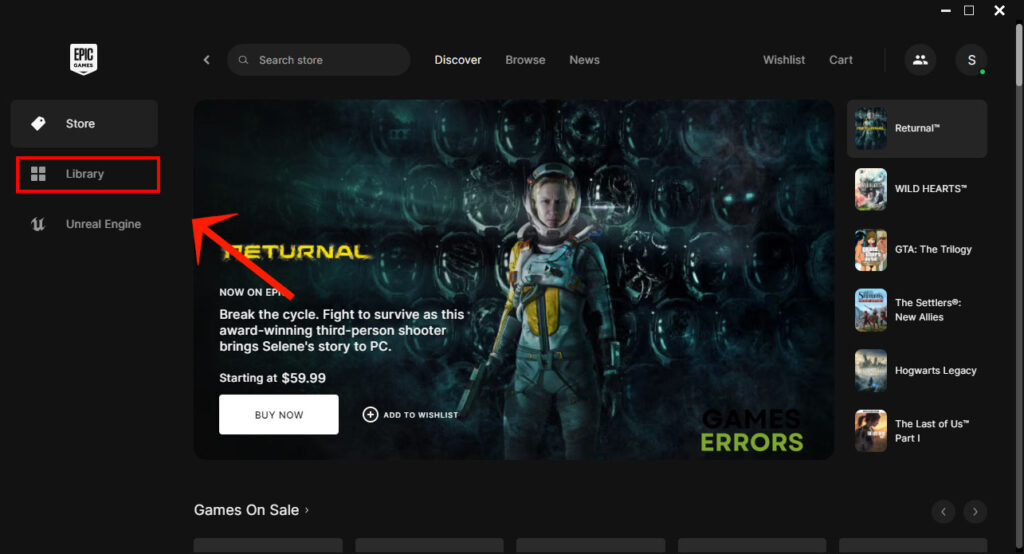
Task: Open Unreal Engine sidebar icon
Action: pos(38,225)
